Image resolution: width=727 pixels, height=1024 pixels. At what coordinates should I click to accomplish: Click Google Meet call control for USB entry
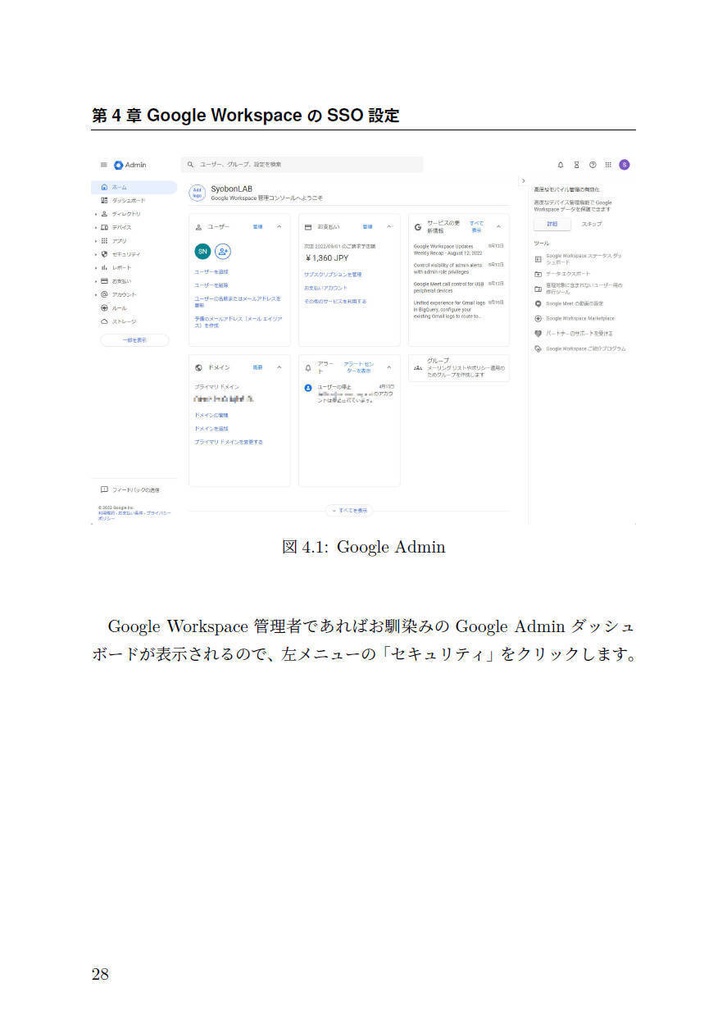pyautogui.click(x=459, y=287)
